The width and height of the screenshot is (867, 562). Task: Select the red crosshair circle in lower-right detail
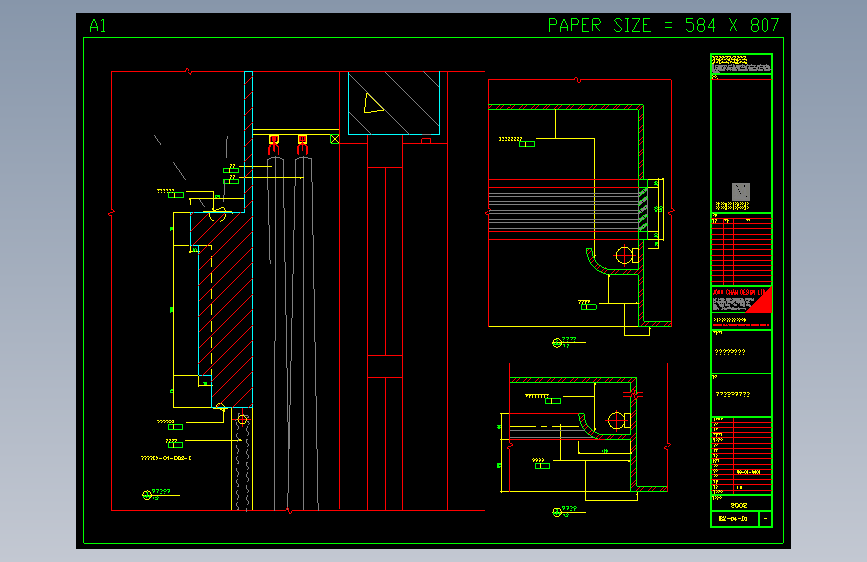click(616, 421)
